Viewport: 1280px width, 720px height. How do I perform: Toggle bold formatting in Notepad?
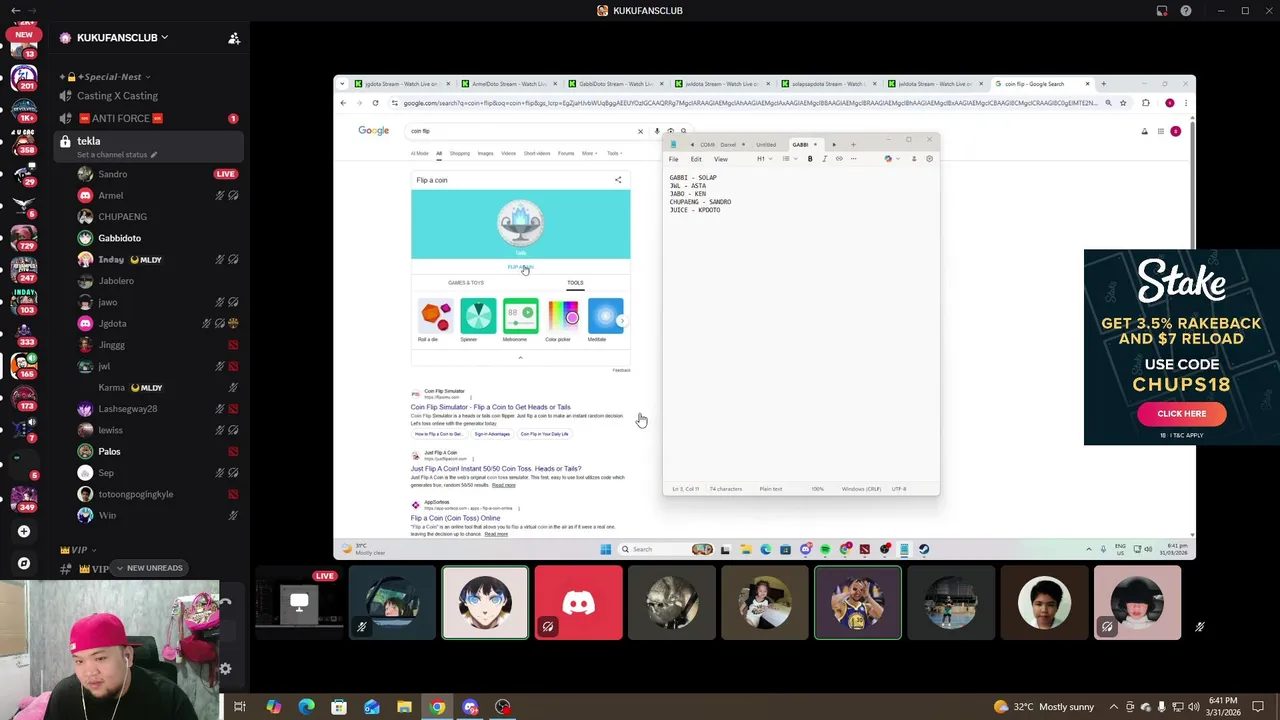(x=810, y=159)
